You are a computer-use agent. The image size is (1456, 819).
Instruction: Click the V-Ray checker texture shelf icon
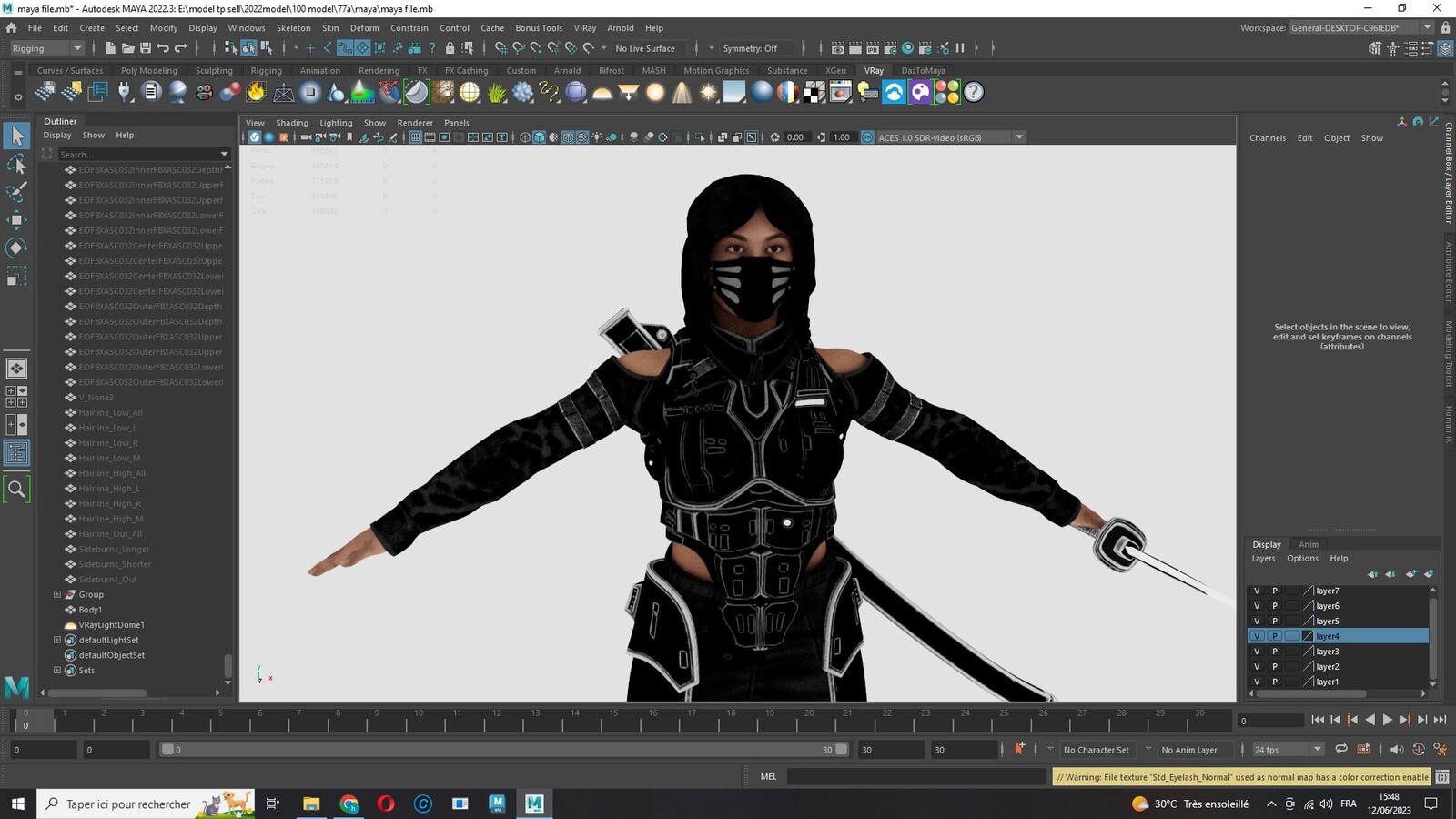pyautogui.click(x=814, y=92)
